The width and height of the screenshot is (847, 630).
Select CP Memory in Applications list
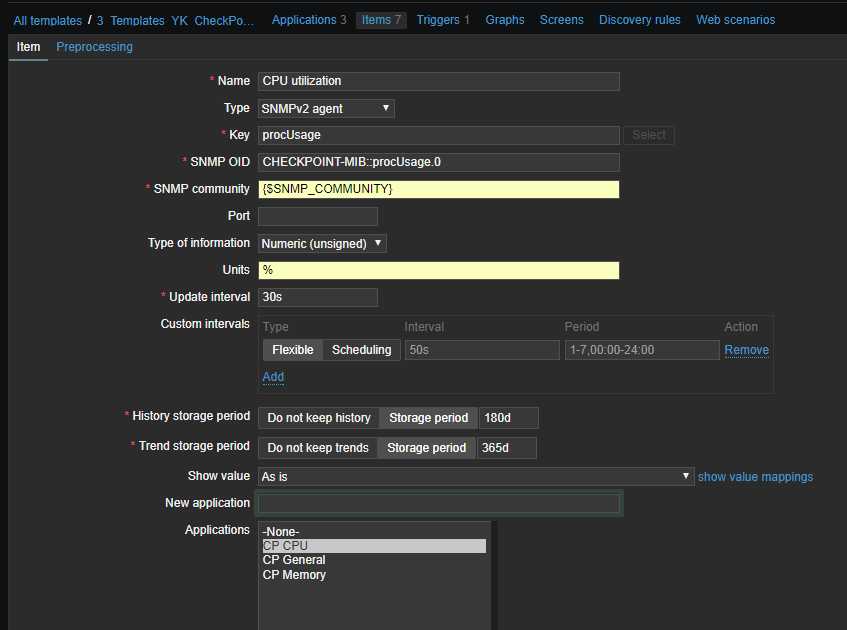click(x=294, y=575)
